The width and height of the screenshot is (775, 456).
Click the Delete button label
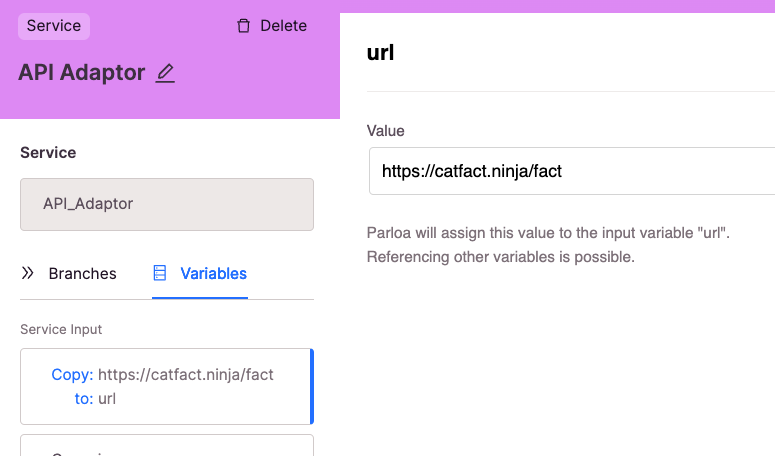point(284,26)
